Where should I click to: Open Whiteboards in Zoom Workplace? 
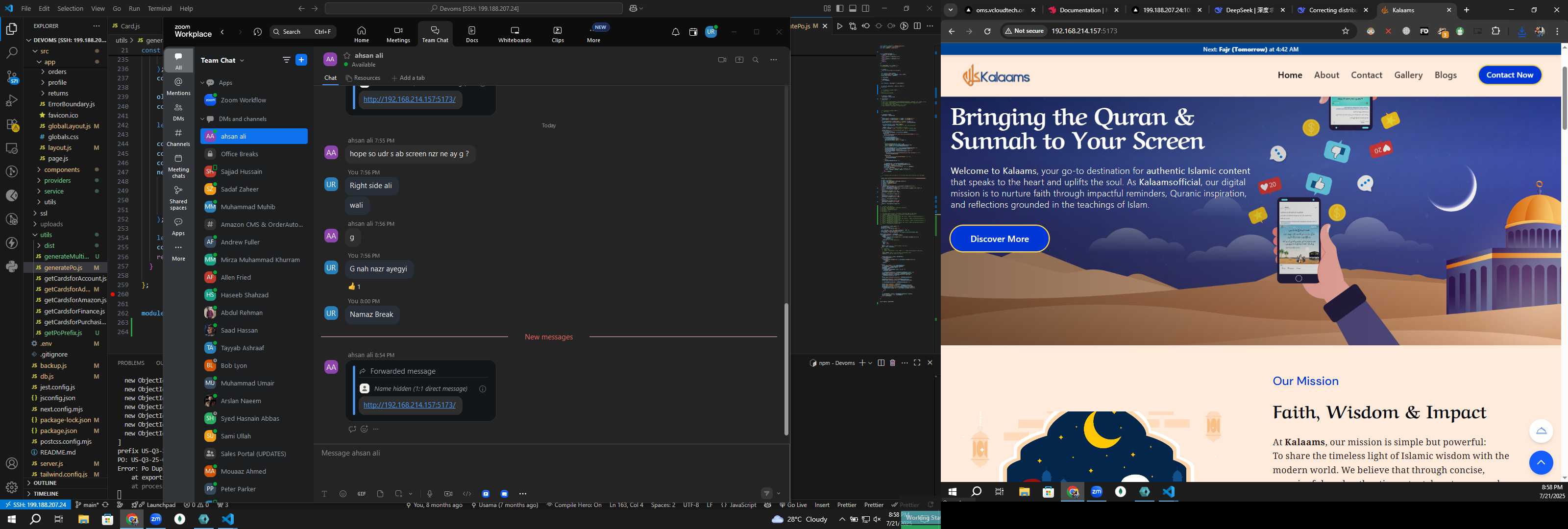[514, 34]
